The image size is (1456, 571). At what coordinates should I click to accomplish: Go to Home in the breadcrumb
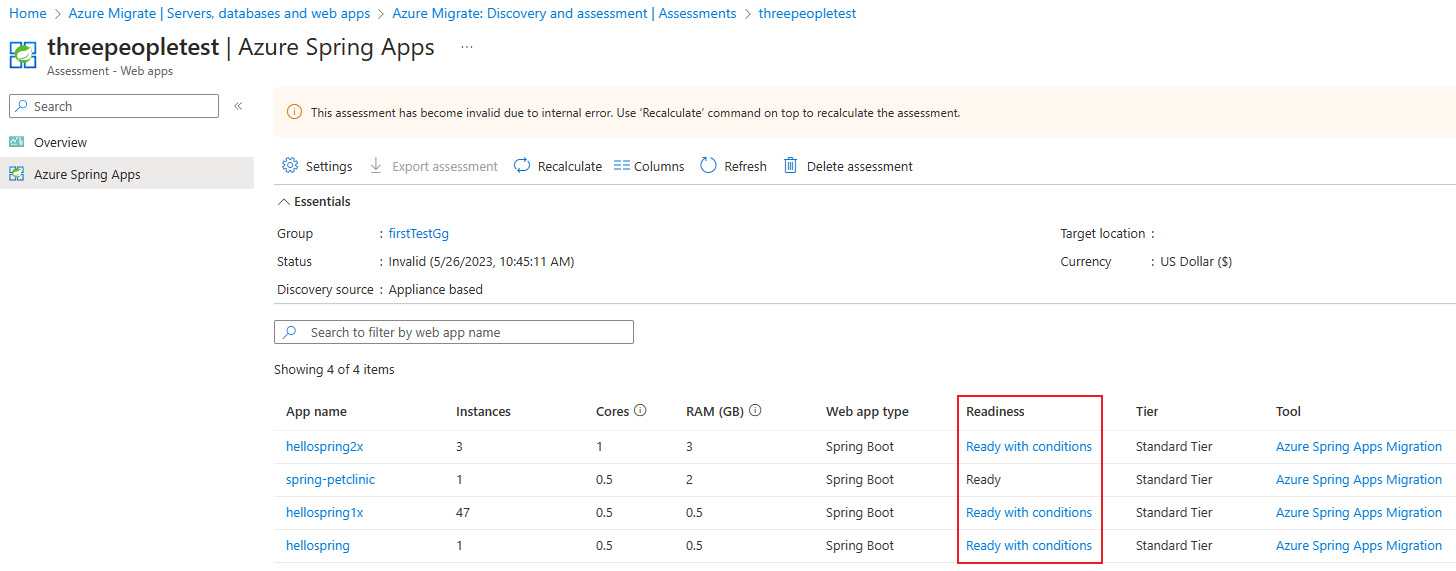(x=28, y=14)
